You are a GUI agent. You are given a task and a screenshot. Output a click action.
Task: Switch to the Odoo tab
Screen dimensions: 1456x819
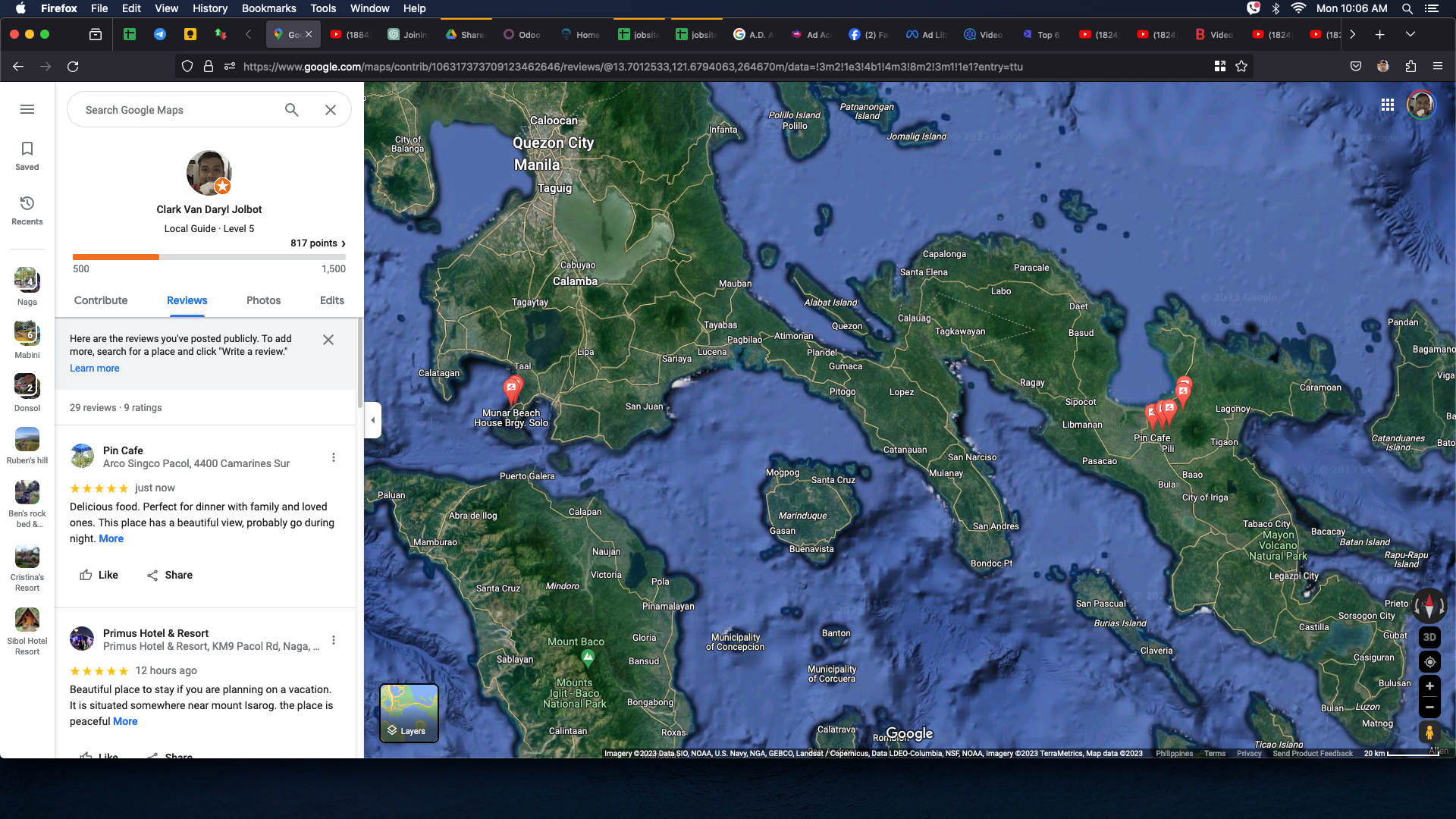522,34
